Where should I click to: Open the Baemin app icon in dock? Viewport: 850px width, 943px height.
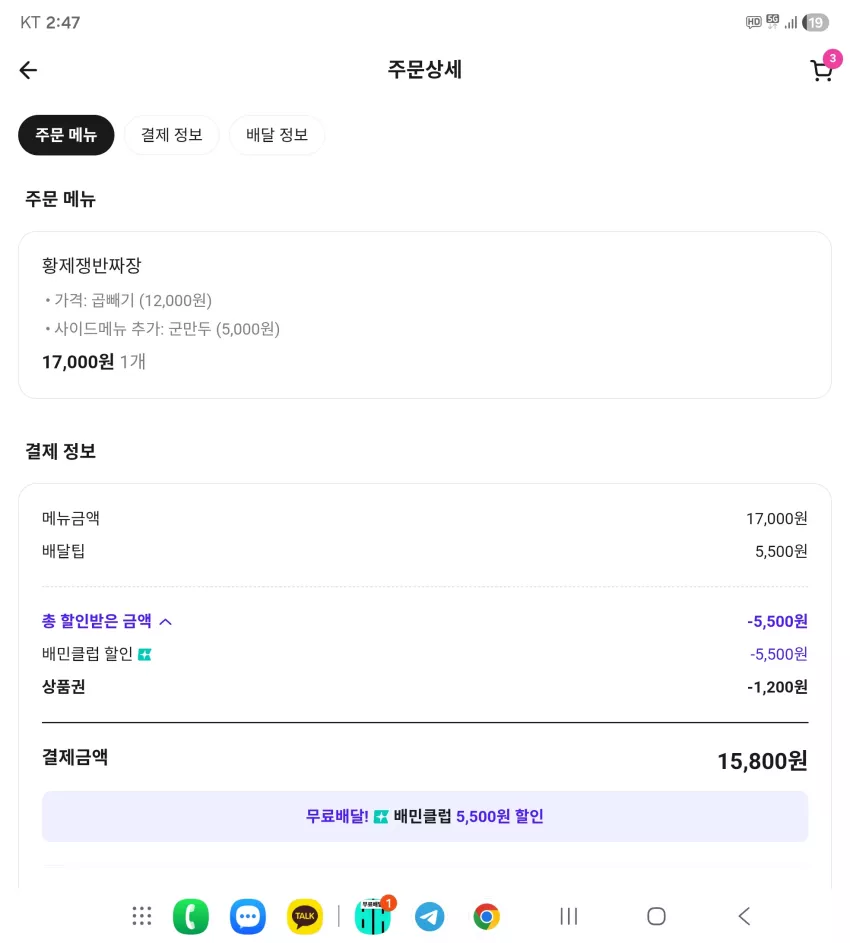(373, 916)
